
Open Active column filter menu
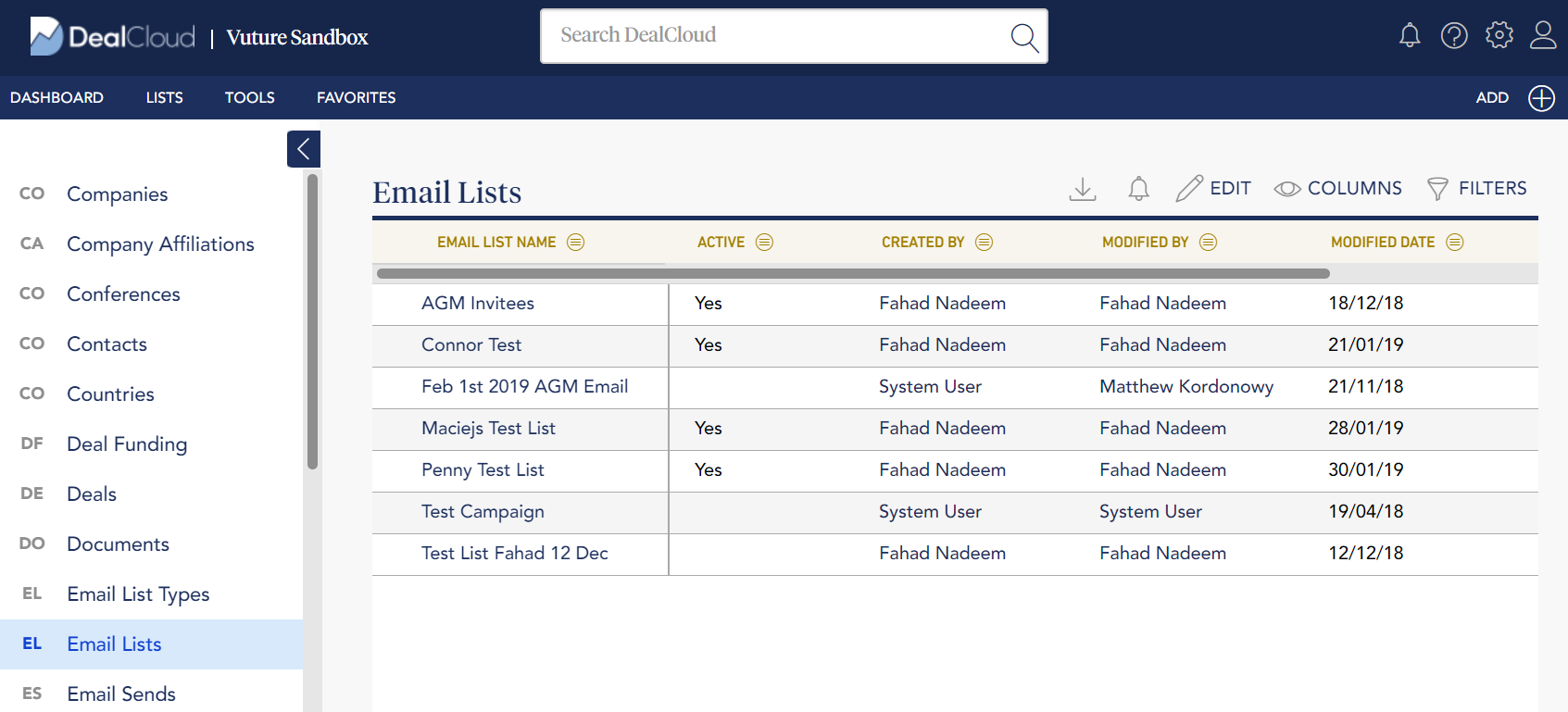[x=764, y=243]
